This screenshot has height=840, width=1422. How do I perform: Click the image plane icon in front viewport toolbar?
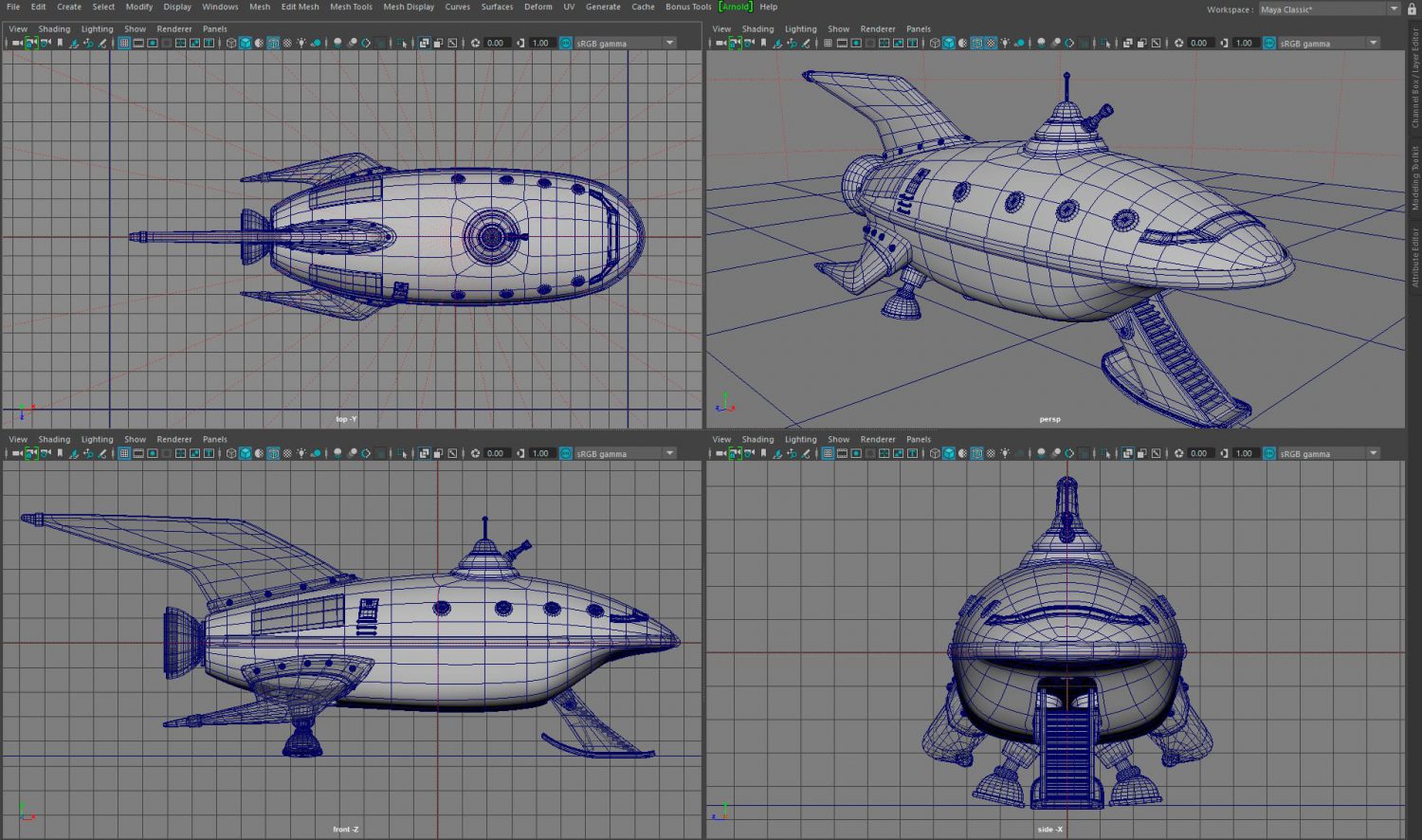[74, 453]
